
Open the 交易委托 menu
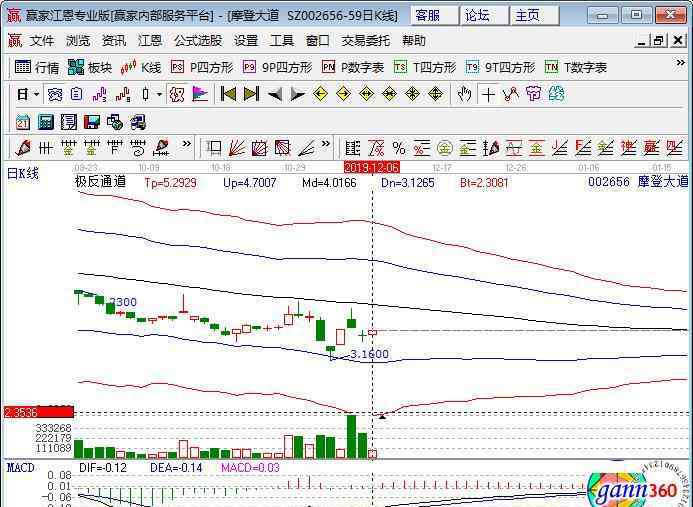(x=366, y=41)
